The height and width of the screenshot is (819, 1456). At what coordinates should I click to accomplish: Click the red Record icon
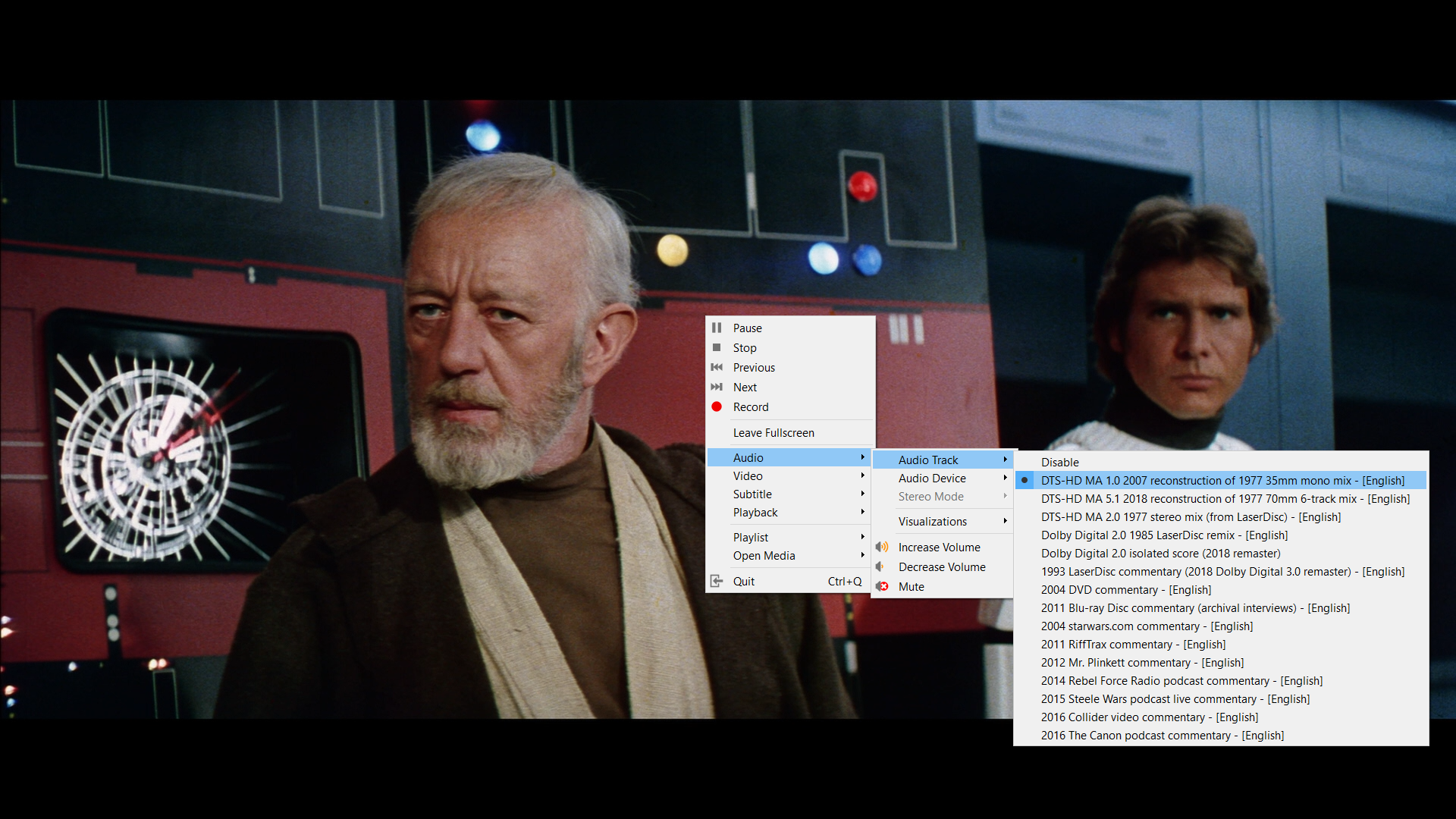click(x=717, y=406)
